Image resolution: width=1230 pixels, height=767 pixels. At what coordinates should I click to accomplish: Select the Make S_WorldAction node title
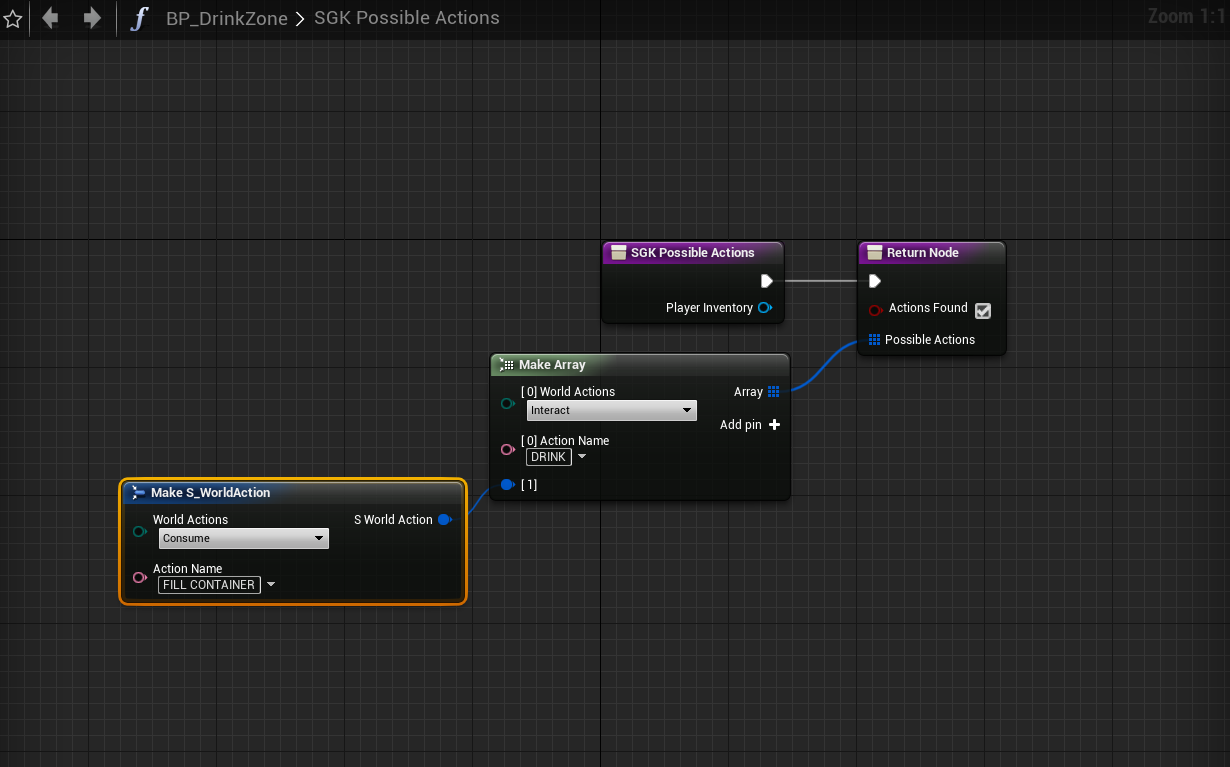210,493
